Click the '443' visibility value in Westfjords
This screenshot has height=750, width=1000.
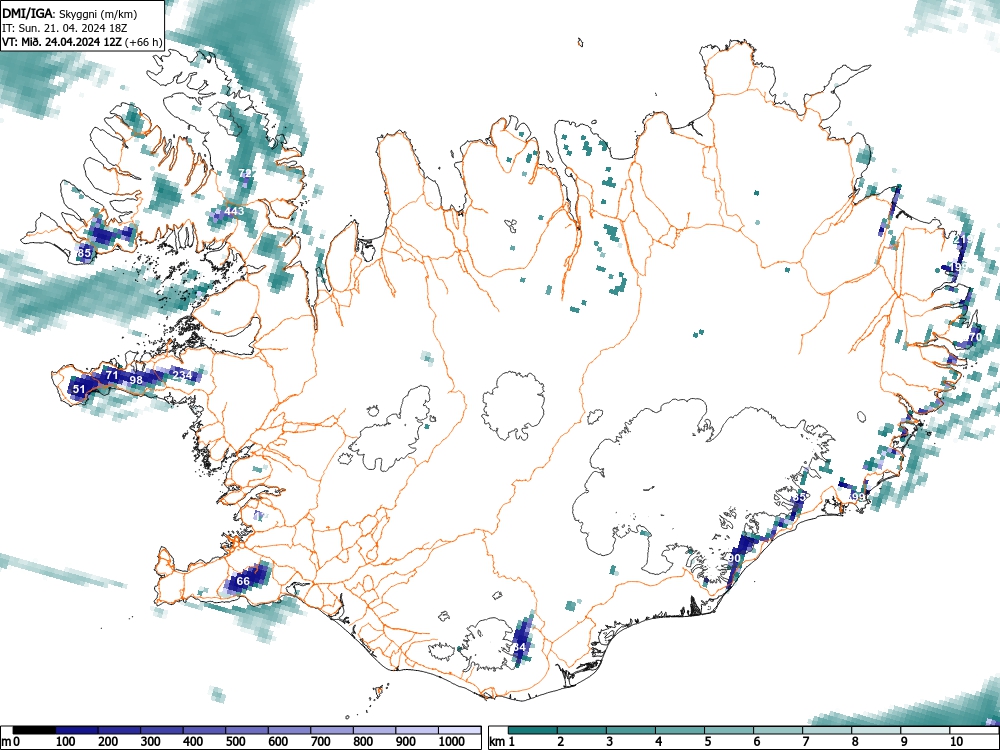click(x=234, y=211)
